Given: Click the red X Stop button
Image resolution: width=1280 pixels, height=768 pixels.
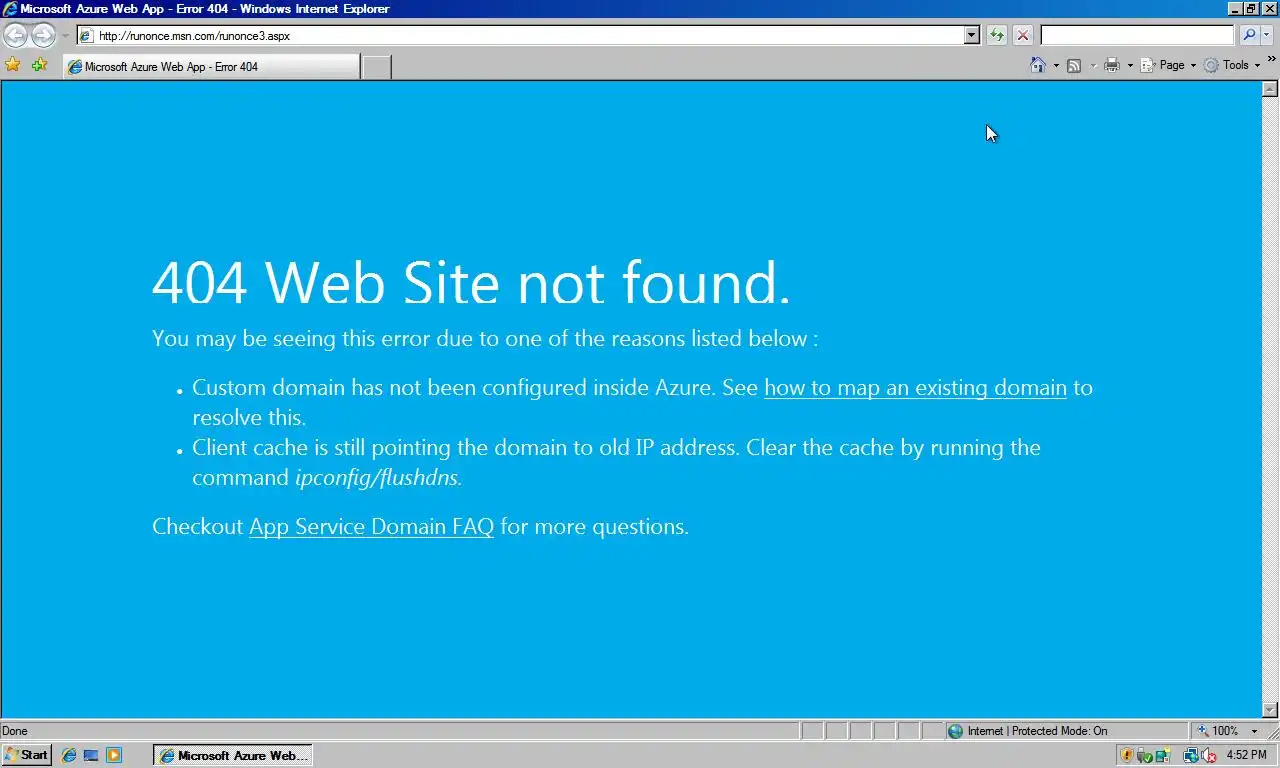Looking at the screenshot, I should 1023,36.
